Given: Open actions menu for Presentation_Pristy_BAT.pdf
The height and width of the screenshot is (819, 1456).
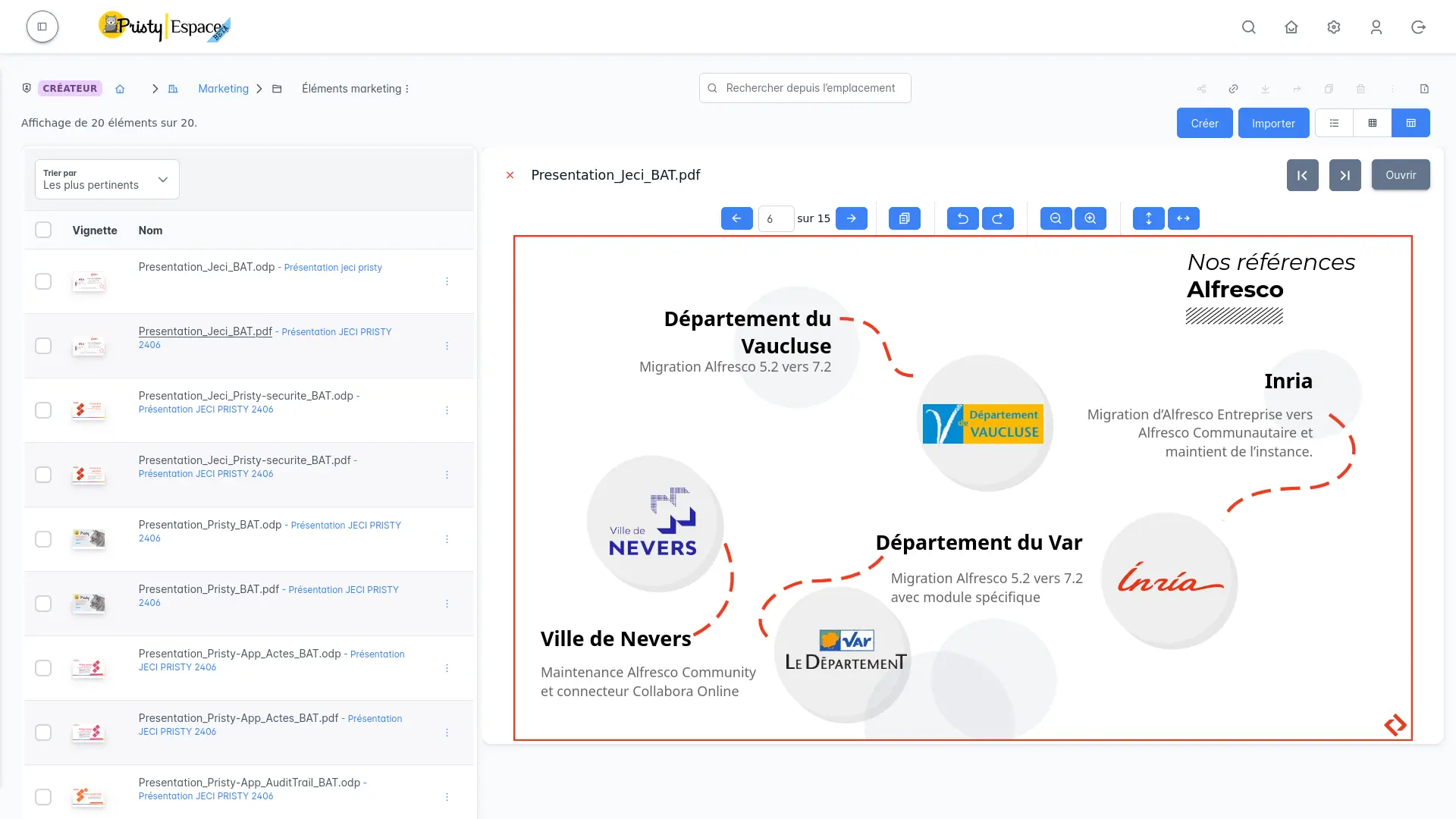Looking at the screenshot, I should tap(447, 604).
